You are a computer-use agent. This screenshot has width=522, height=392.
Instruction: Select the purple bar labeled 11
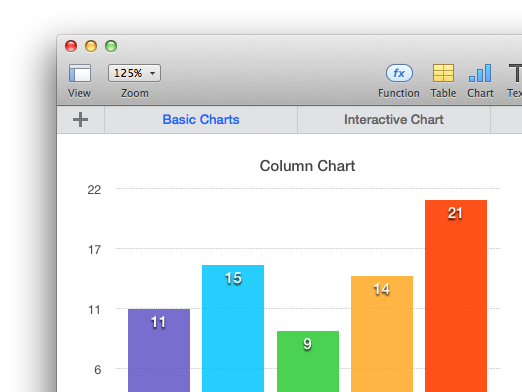point(159,350)
